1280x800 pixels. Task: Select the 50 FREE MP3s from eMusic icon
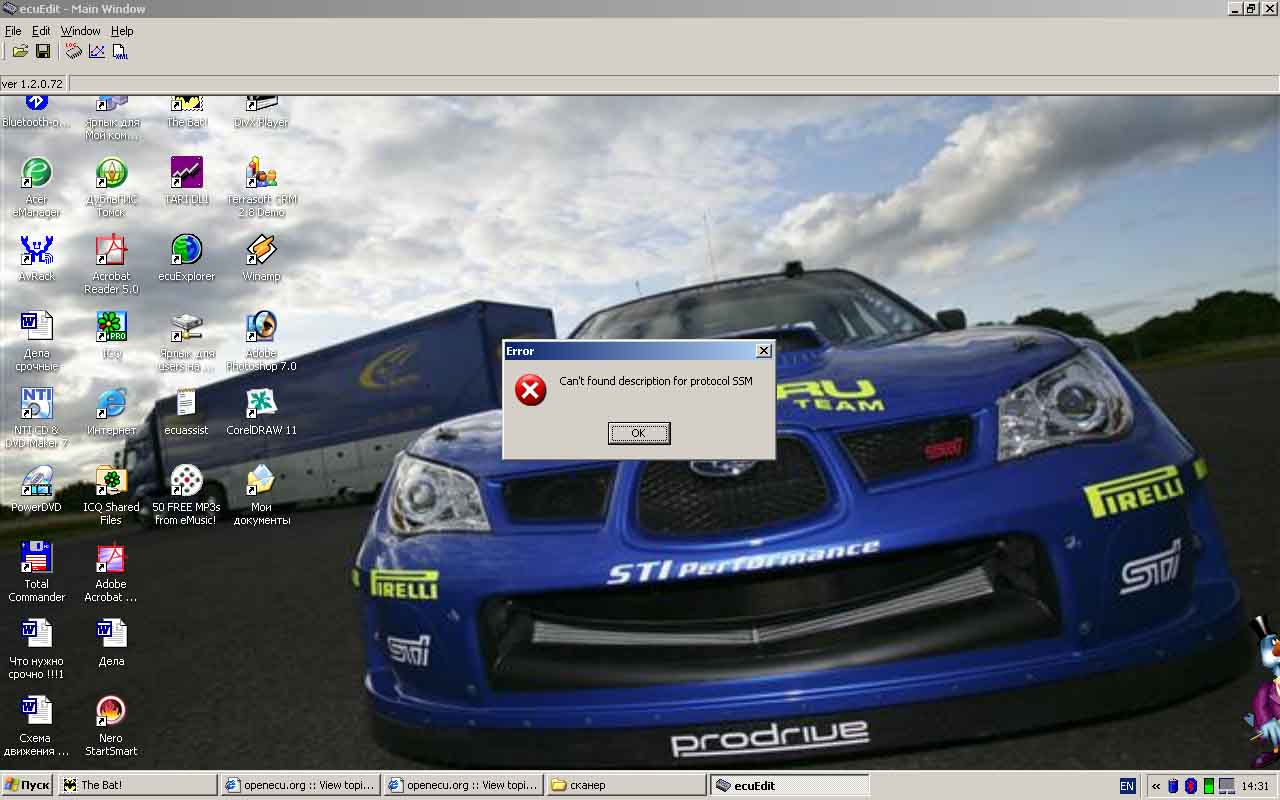pyautogui.click(x=187, y=495)
